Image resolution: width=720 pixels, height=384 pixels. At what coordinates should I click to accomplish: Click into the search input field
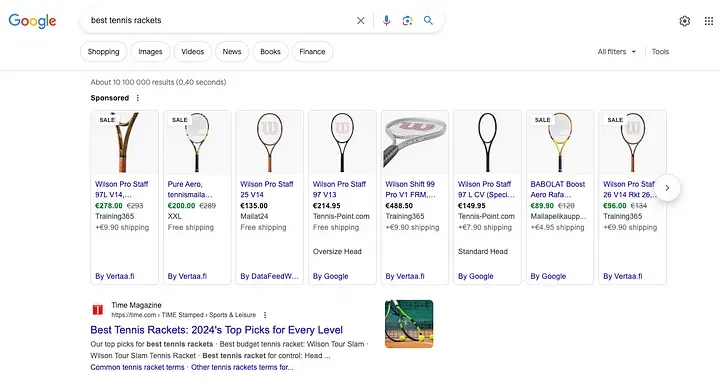220,20
